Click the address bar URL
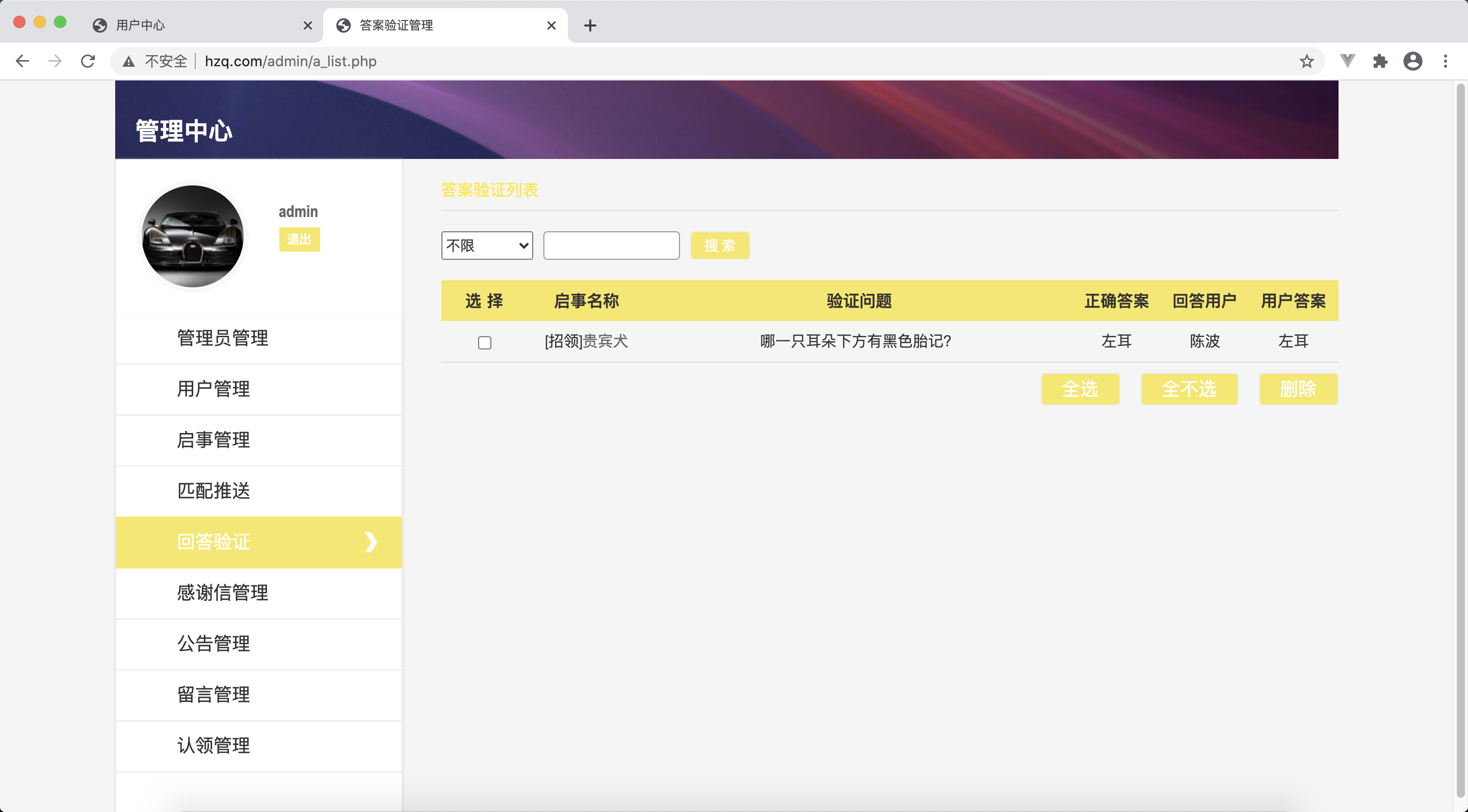Image resolution: width=1468 pixels, height=812 pixels. coord(291,61)
